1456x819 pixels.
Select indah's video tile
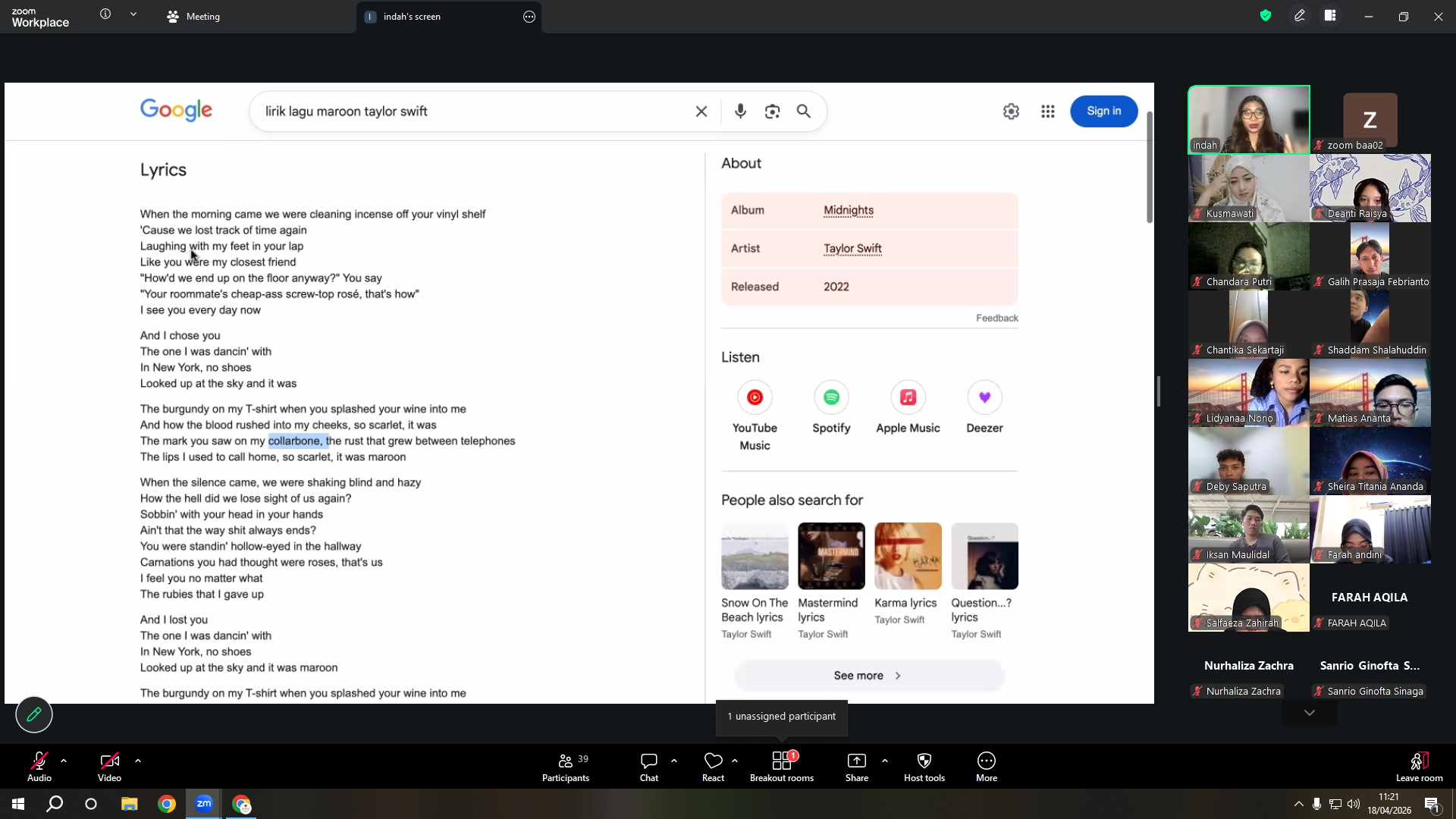coord(1249,120)
